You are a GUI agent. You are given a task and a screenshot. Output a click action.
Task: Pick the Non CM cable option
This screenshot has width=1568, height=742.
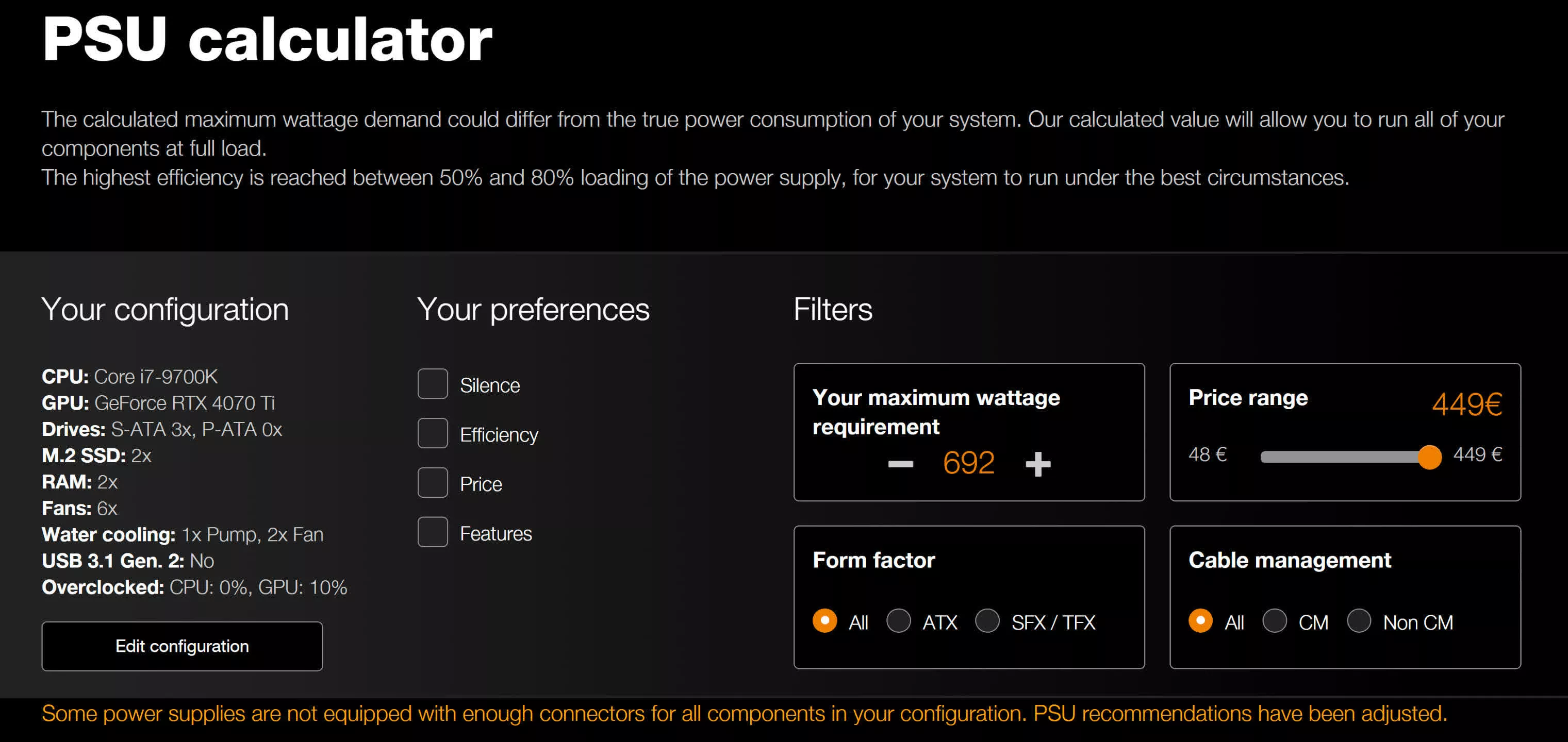(1359, 621)
